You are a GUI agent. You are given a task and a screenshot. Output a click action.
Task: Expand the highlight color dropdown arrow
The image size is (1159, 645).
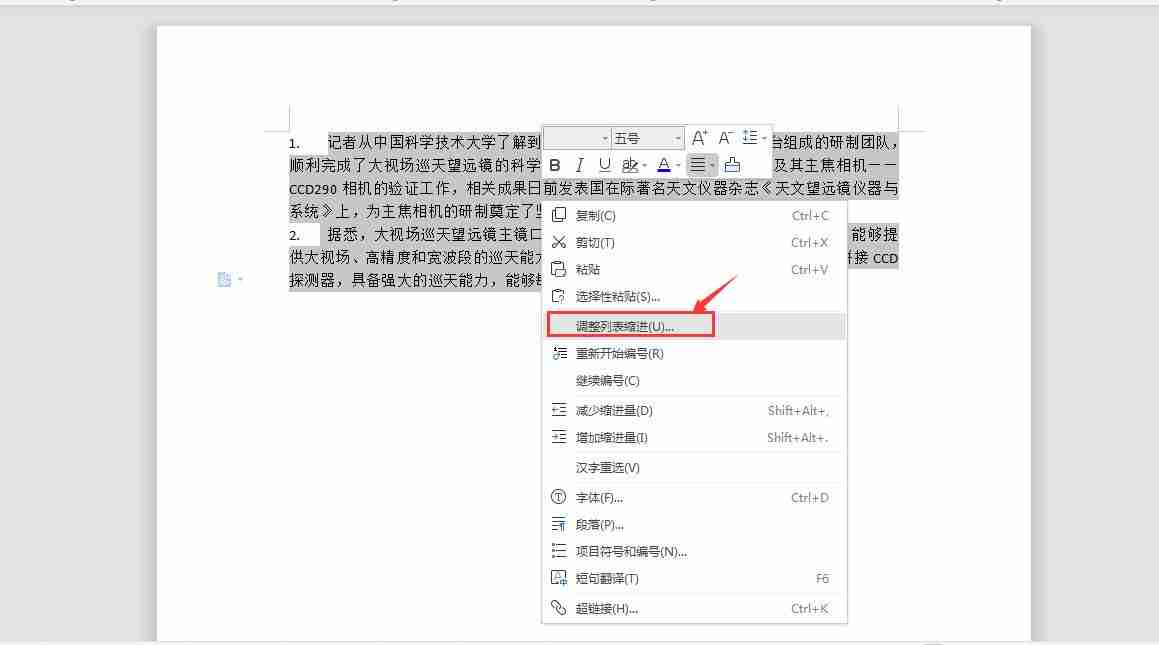click(645, 166)
